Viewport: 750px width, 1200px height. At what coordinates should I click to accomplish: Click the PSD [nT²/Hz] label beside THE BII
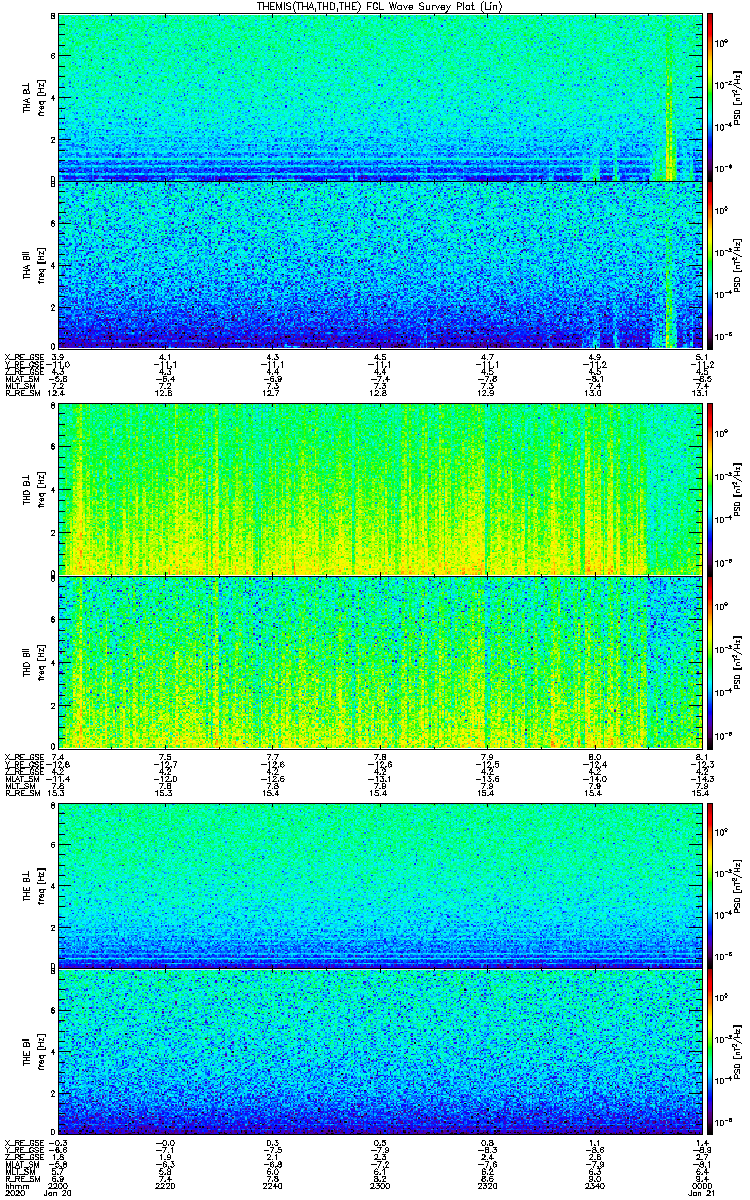click(737, 1051)
